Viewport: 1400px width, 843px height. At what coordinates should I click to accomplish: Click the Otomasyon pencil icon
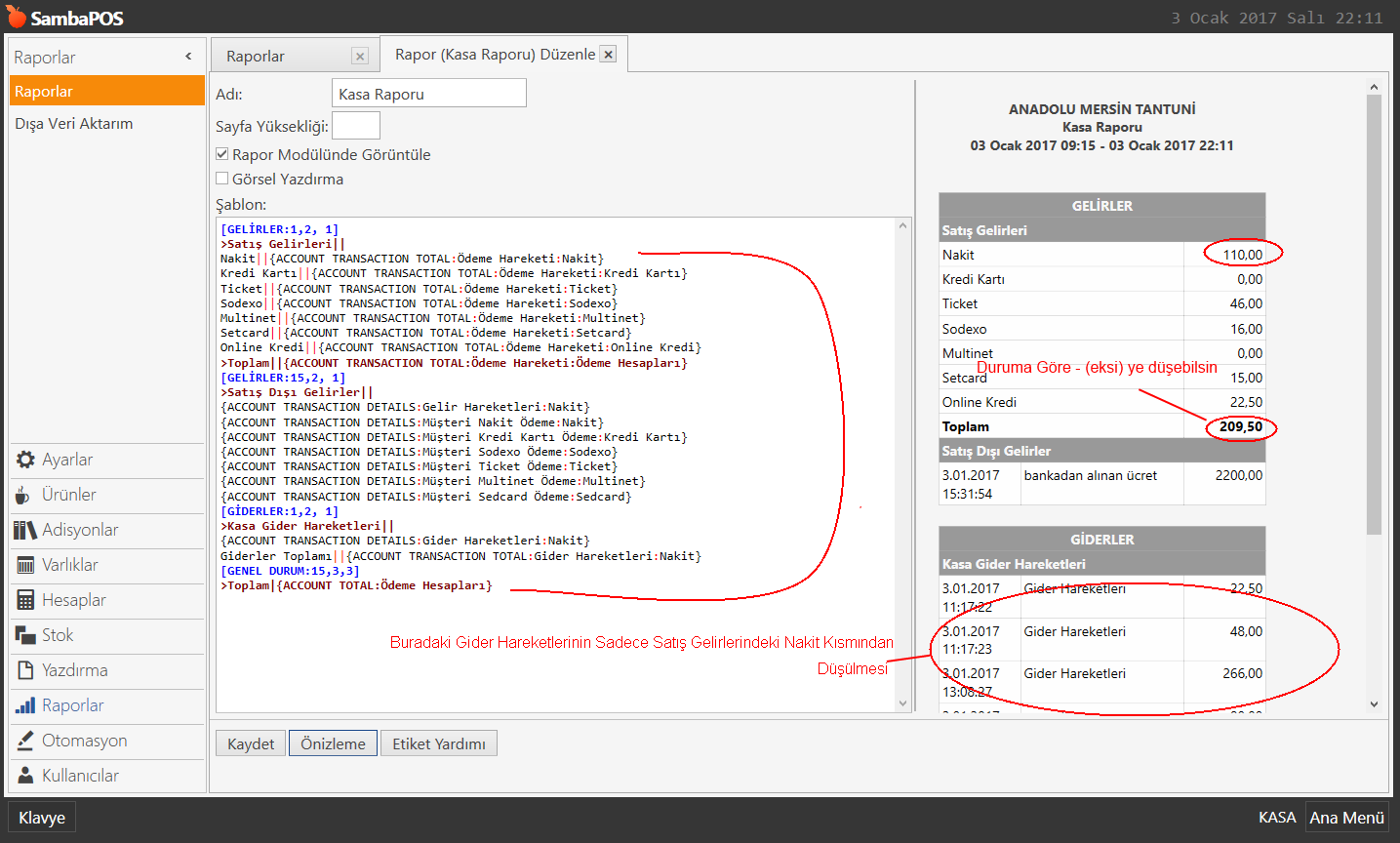click(x=25, y=741)
